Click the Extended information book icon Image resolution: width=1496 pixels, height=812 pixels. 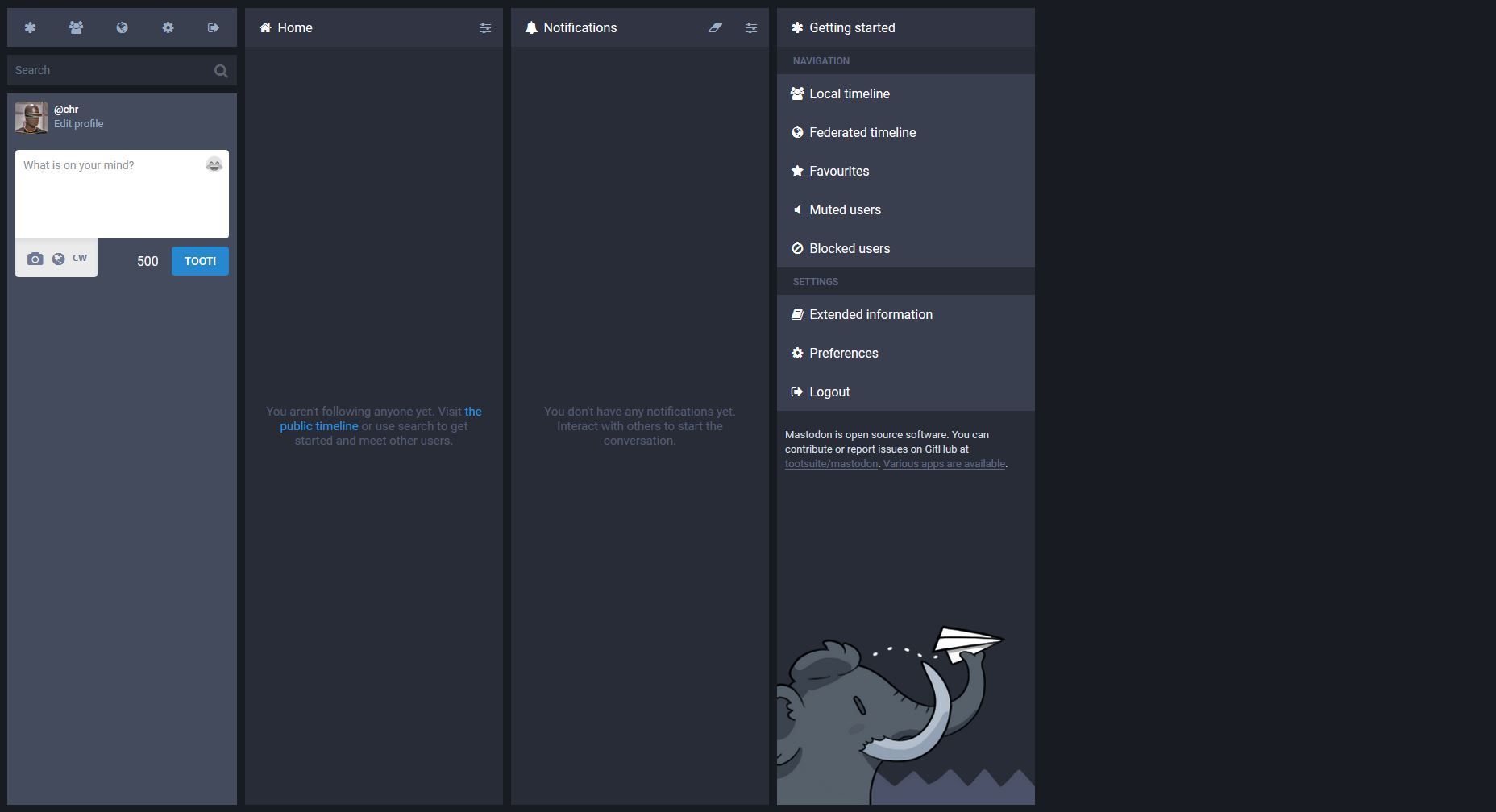pos(797,314)
